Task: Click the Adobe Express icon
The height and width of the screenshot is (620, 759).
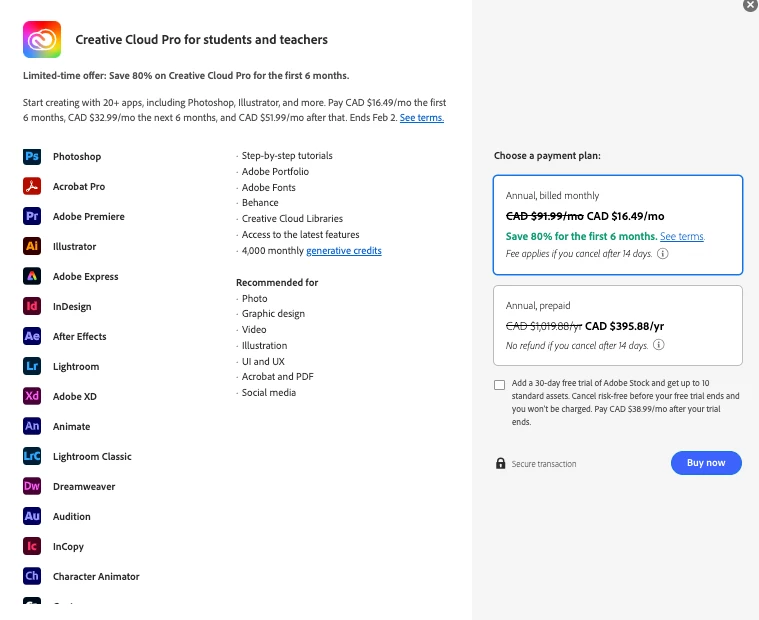Action: [32, 276]
